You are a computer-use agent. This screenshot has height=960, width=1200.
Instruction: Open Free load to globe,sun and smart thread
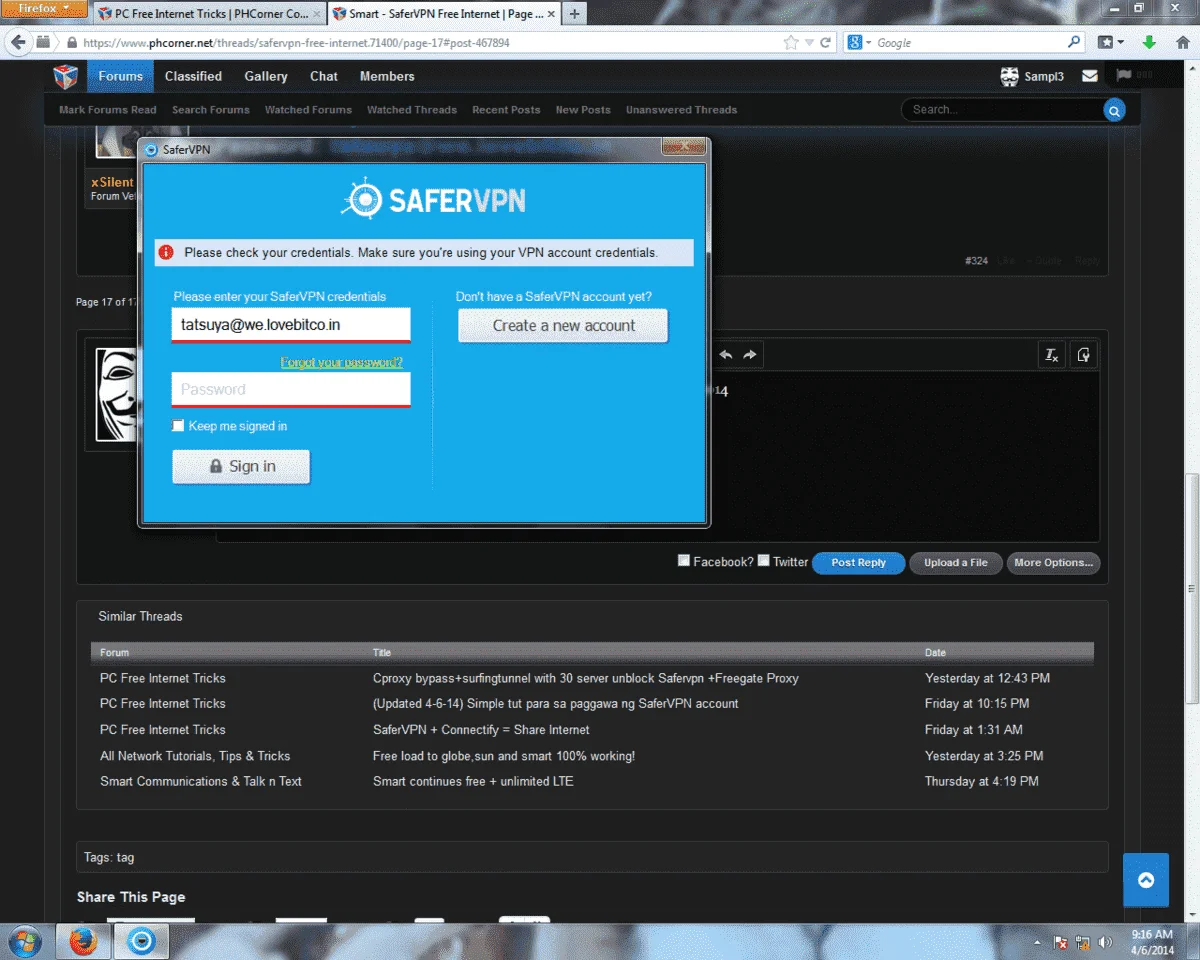504,756
